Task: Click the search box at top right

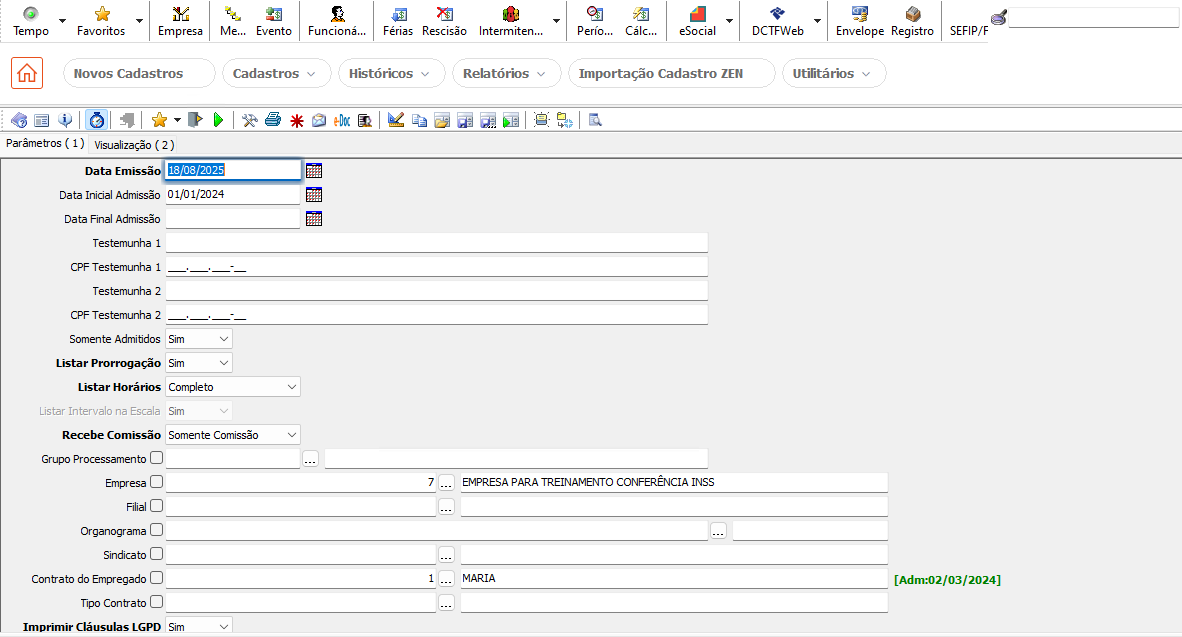Action: [x=1093, y=18]
